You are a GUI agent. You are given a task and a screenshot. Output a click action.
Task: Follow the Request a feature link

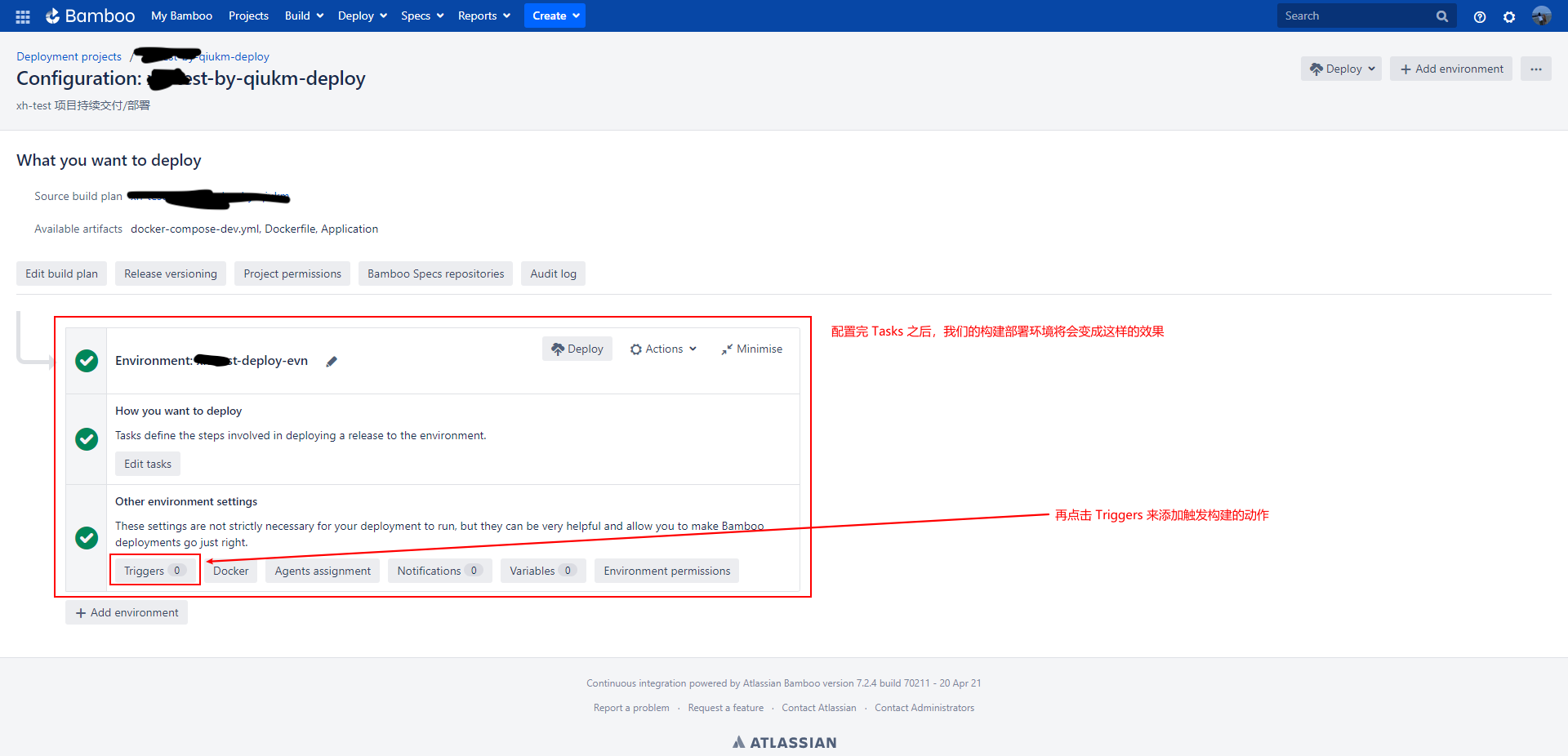725,708
